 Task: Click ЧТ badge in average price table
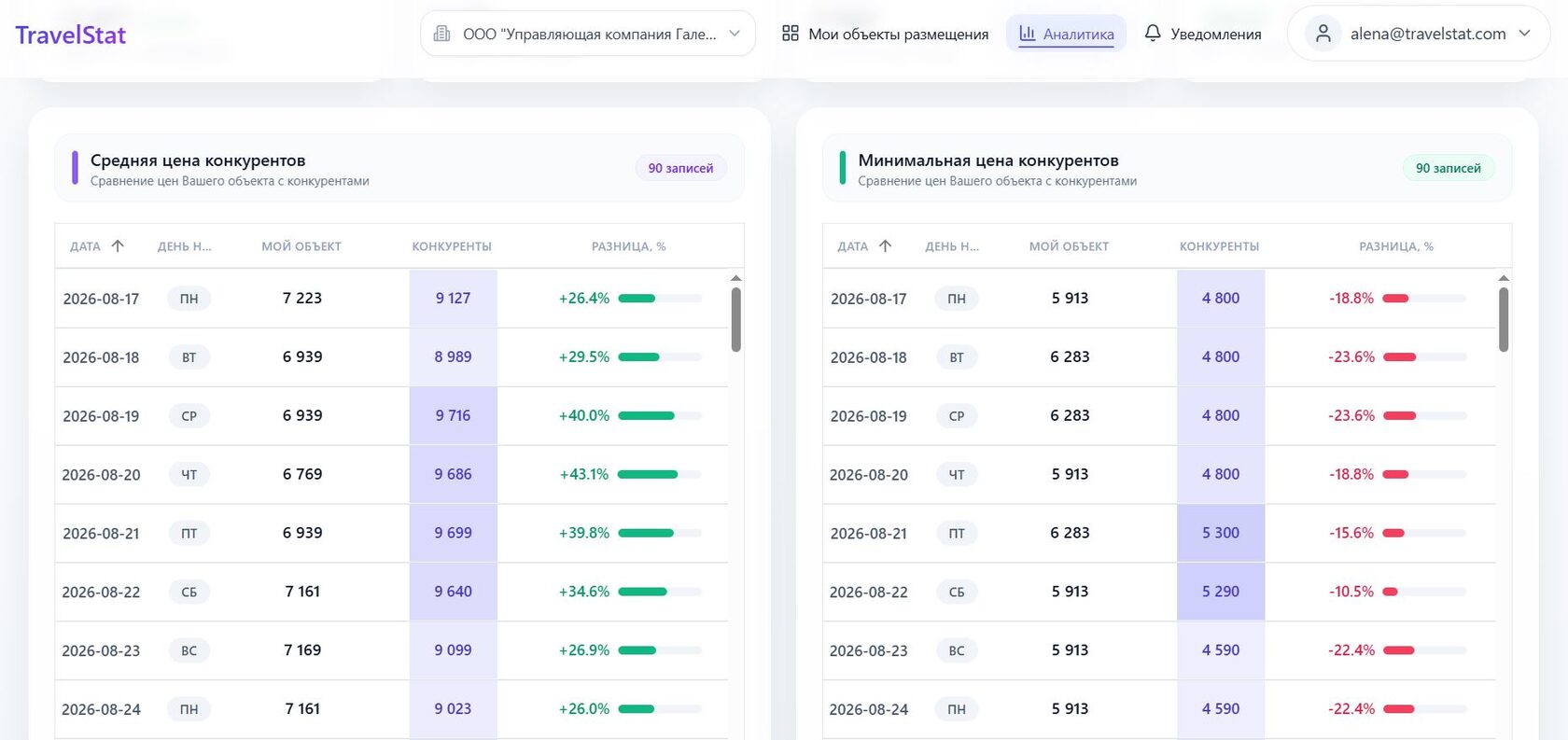[x=189, y=475]
